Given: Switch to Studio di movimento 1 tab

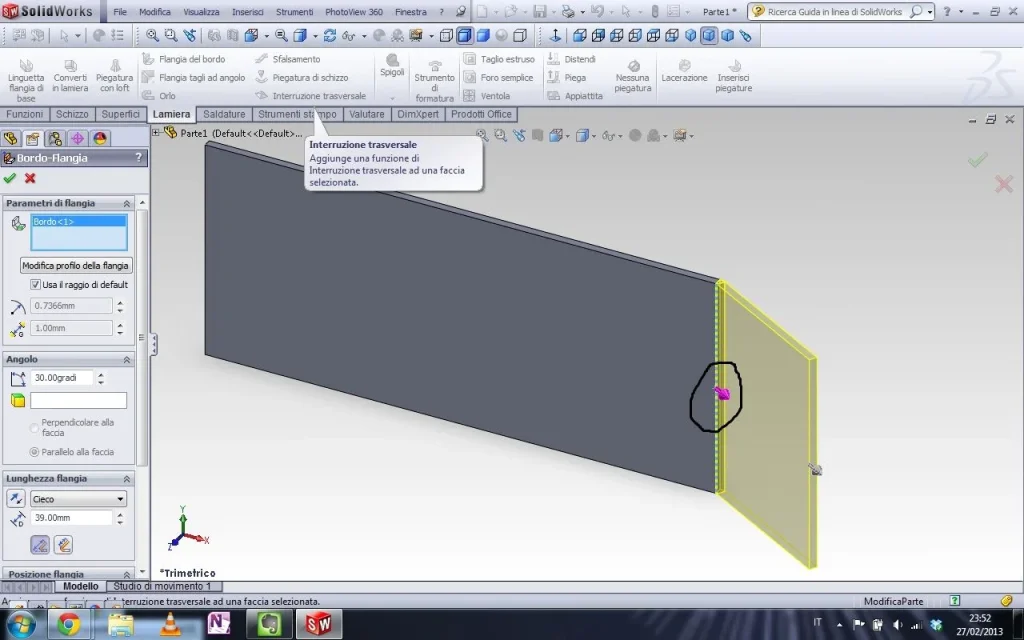Looking at the screenshot, I should coord(162,587).
